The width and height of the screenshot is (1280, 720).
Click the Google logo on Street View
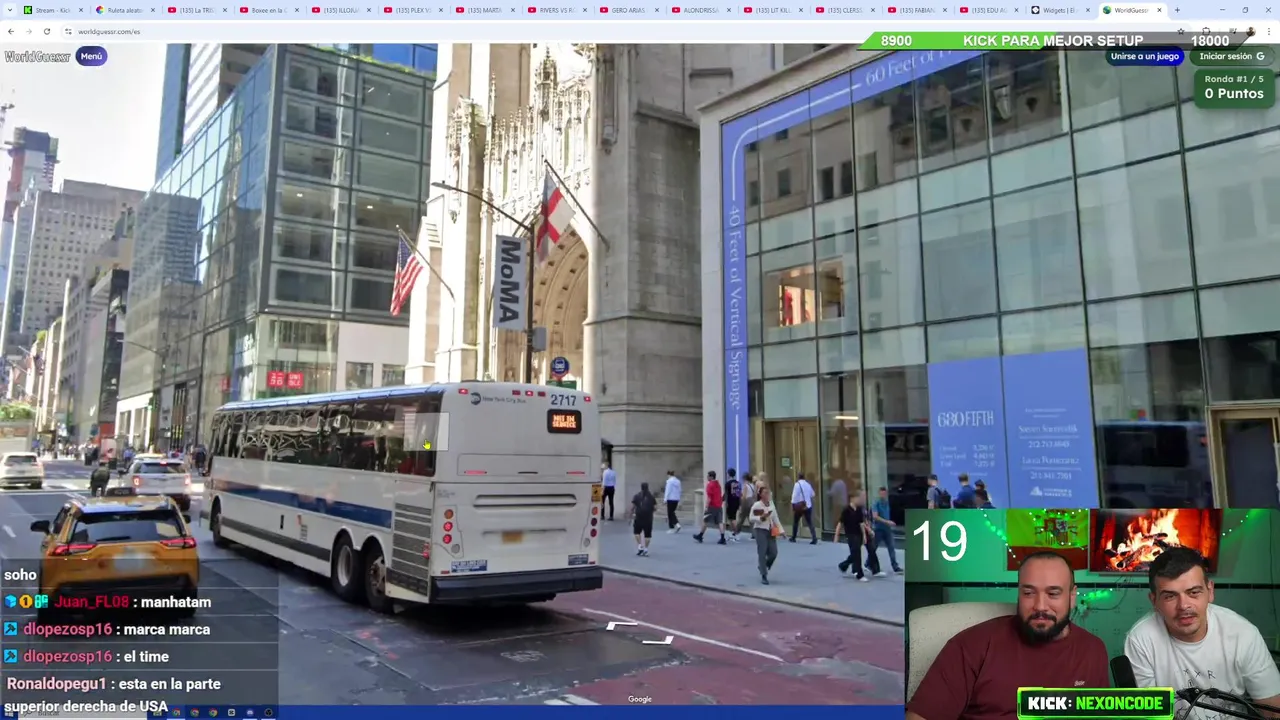(640, 699)
